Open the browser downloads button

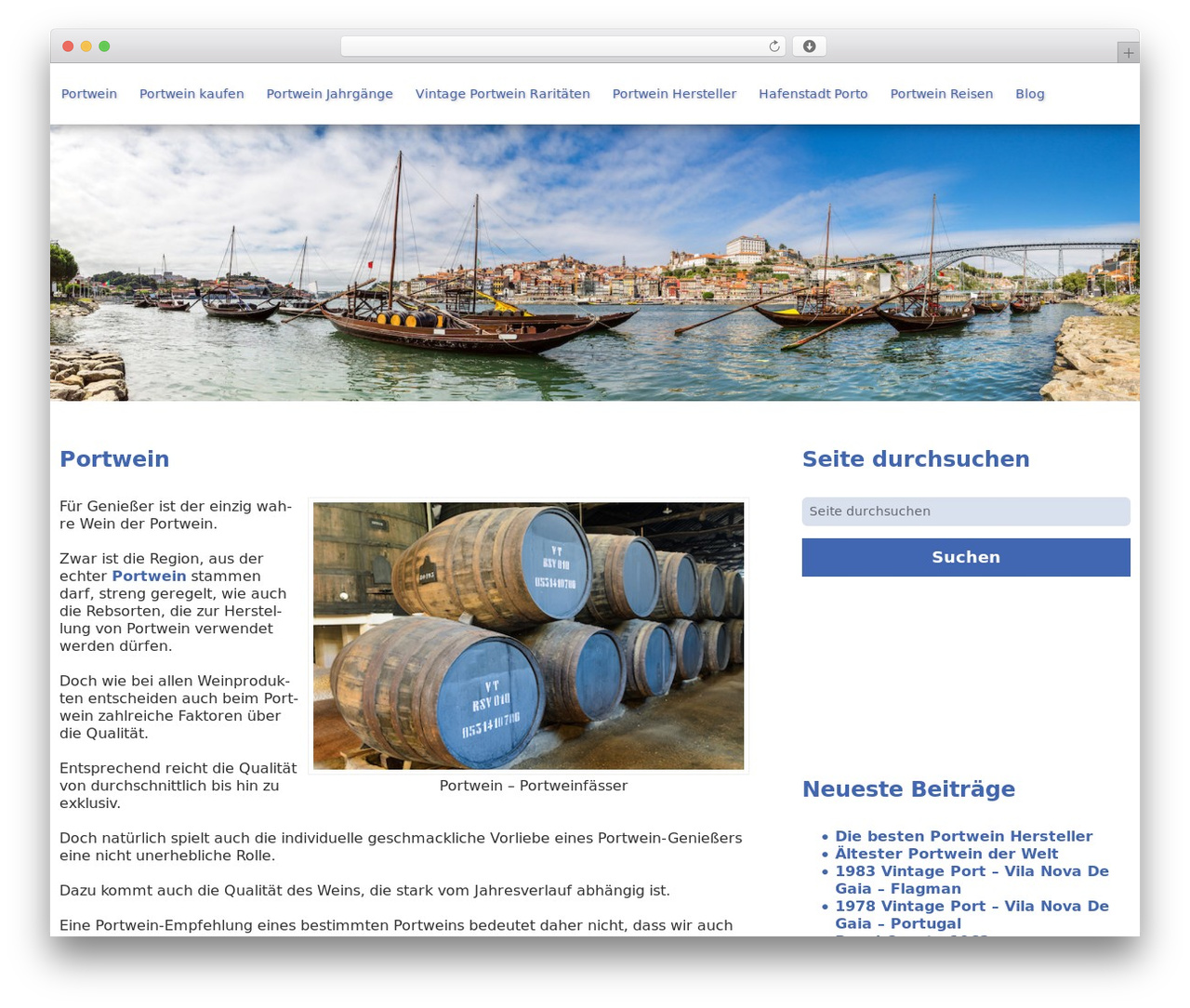click(809, 46)
